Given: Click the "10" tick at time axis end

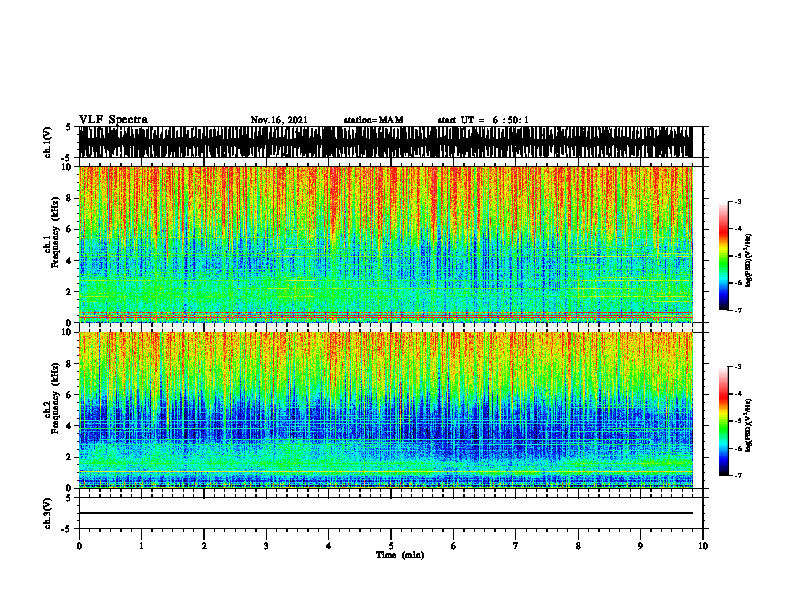Looking at the screenshot, I should 703,546.
